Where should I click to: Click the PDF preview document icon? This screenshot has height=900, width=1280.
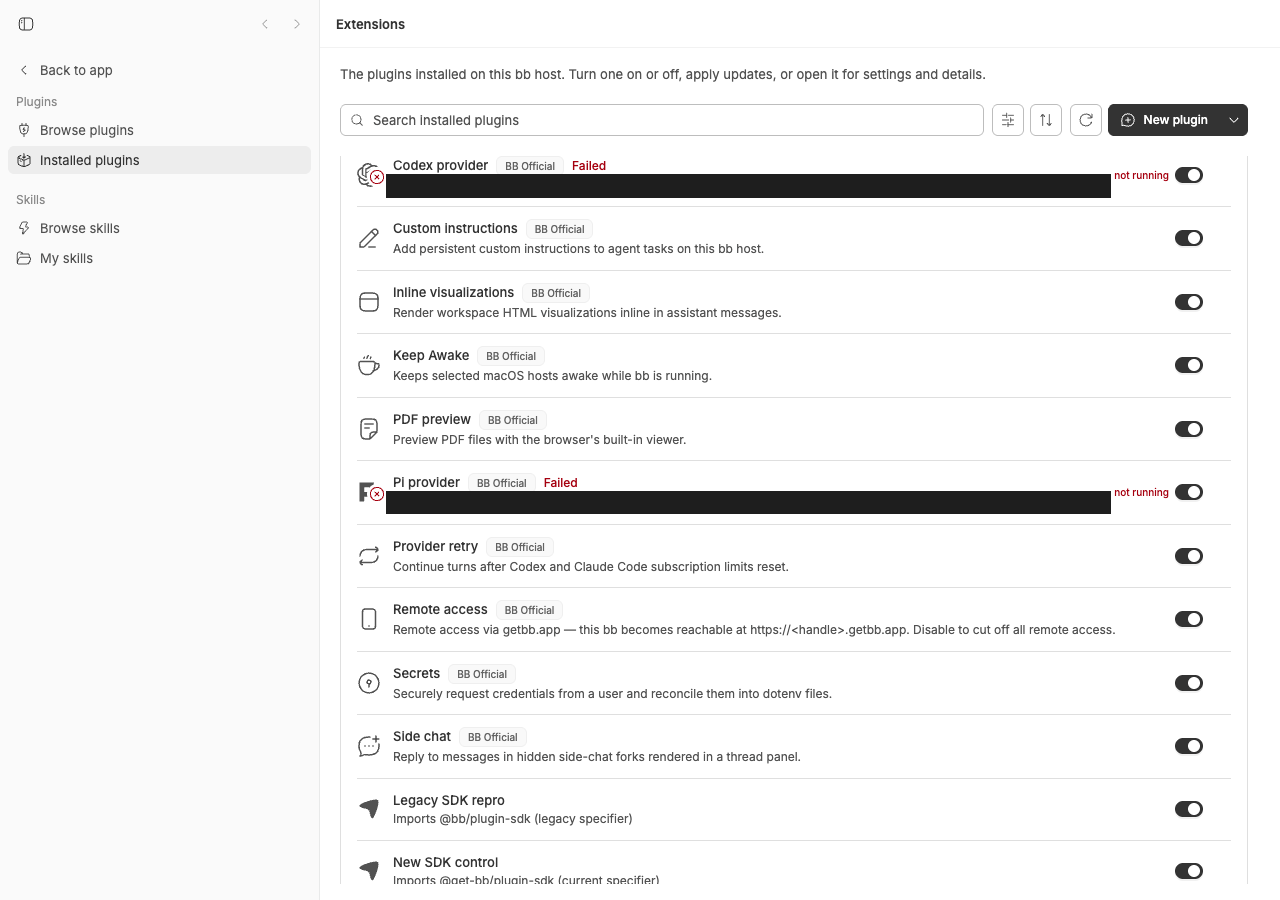(369, 429)
